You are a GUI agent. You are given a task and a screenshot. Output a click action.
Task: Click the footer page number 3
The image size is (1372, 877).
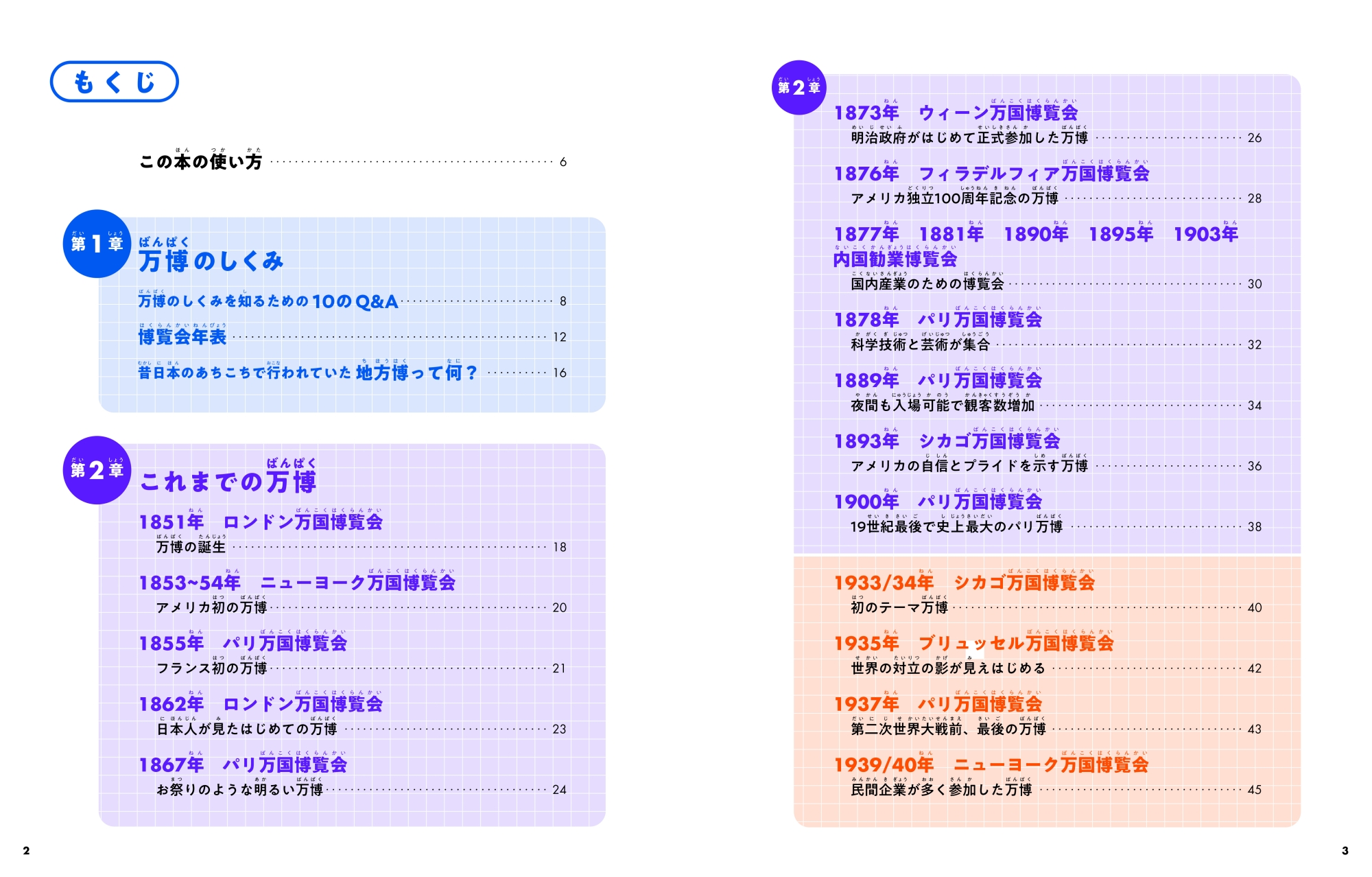point(1345,851)
